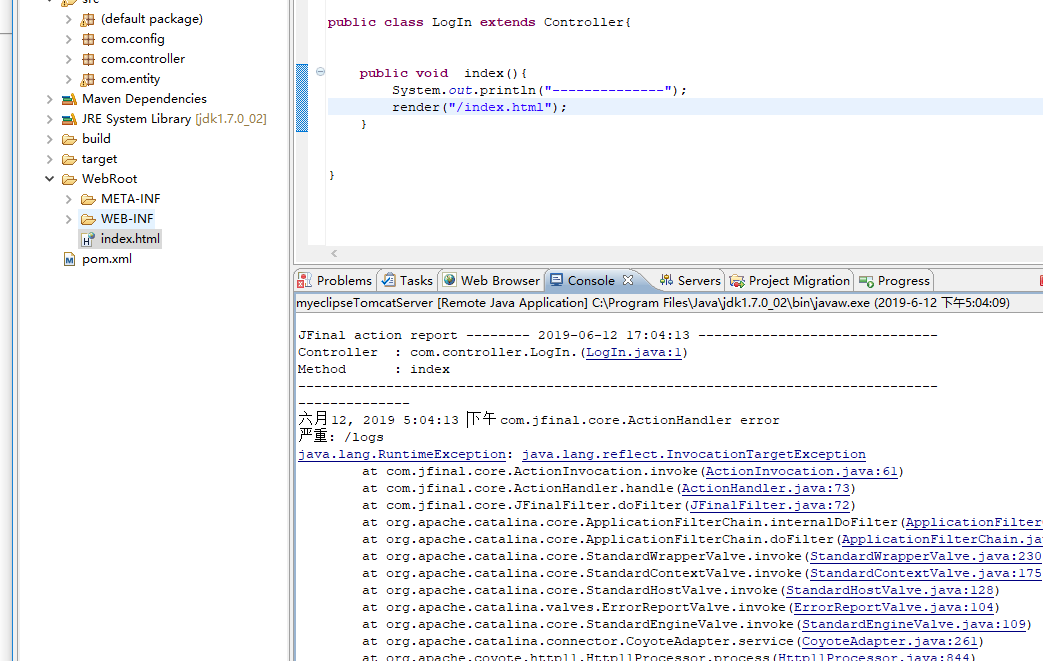The height and width of the screenshot is (661, 1043).
Task: Click the Console tab monitor icon
Action: [x=557, y=280]
